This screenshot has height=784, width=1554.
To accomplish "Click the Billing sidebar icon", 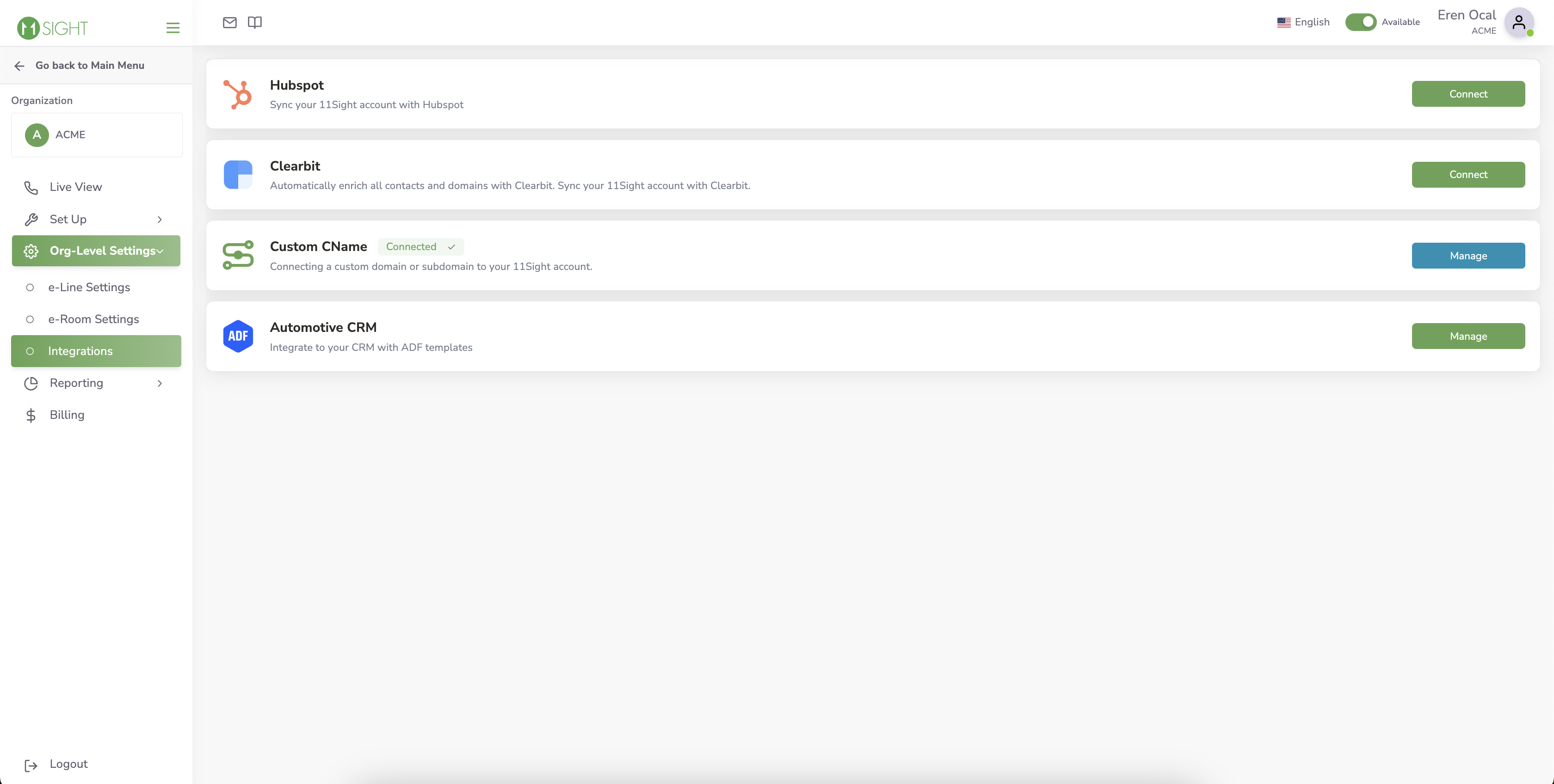I will 31,415.
